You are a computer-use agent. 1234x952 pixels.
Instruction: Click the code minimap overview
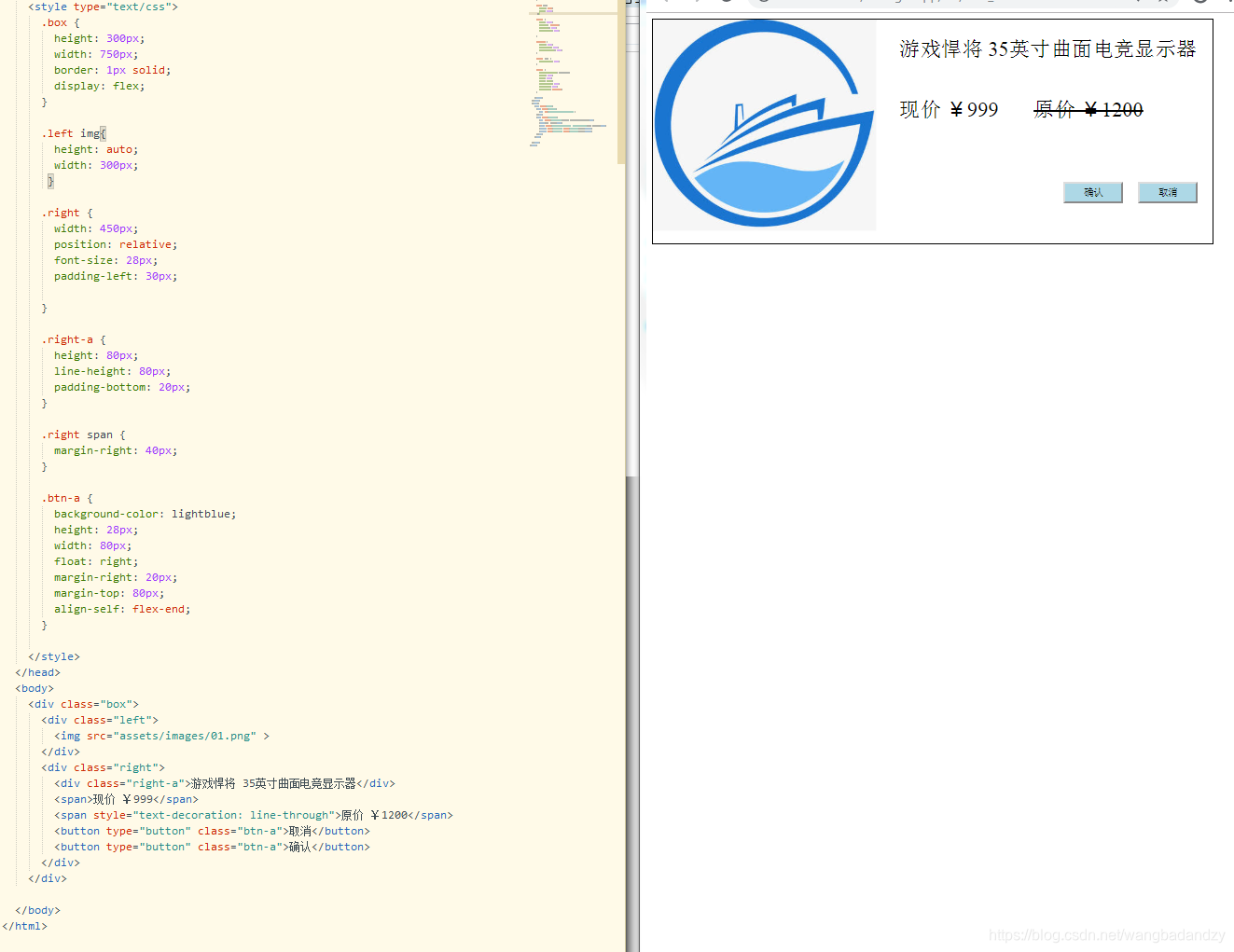click(571, 76)
